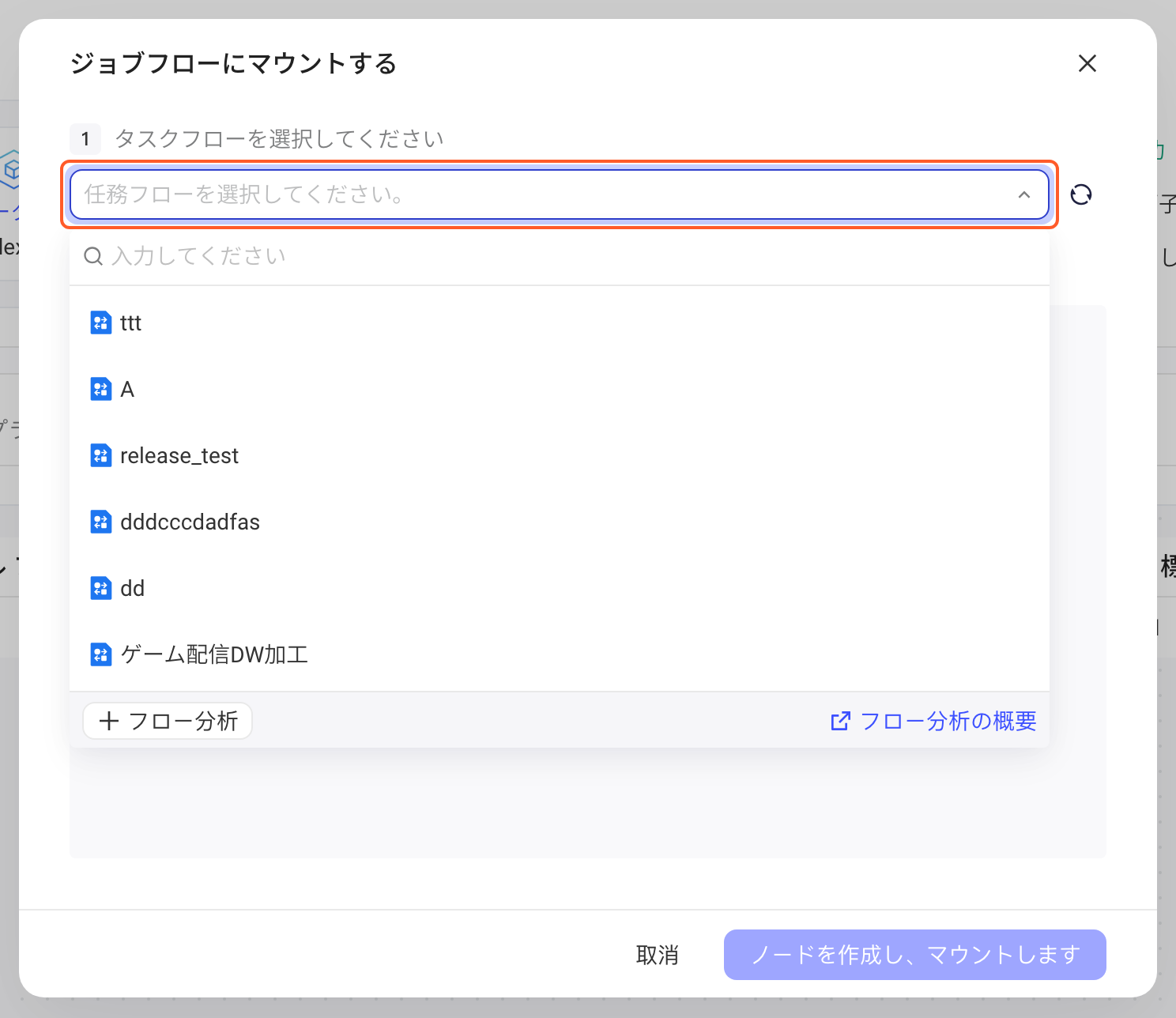The image size is (1176, 1018).
Task: Open the フロー分析の概要 link
Action: coord(933,721)
